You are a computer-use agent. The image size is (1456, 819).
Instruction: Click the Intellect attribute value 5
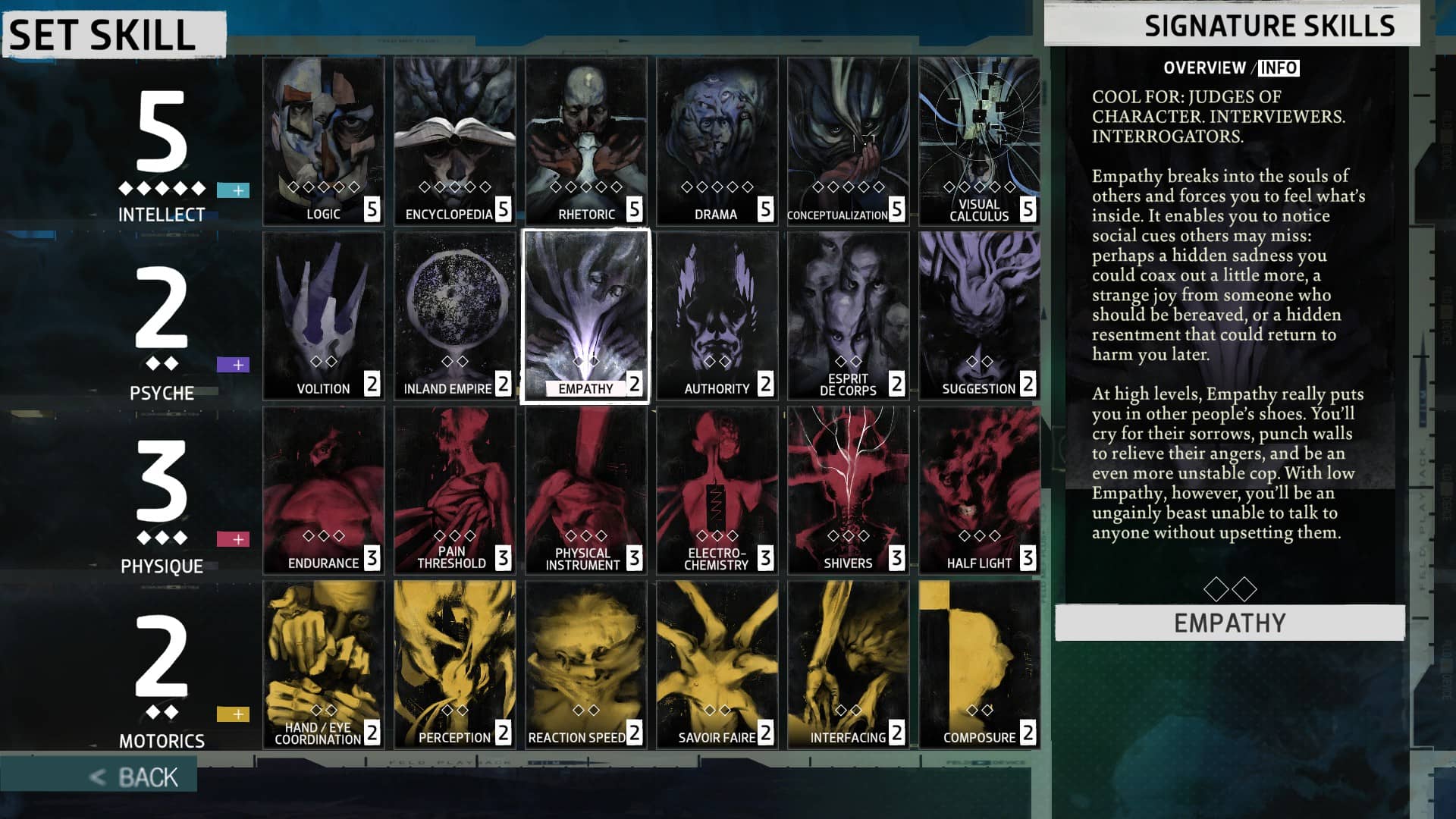tap(162, 131)
